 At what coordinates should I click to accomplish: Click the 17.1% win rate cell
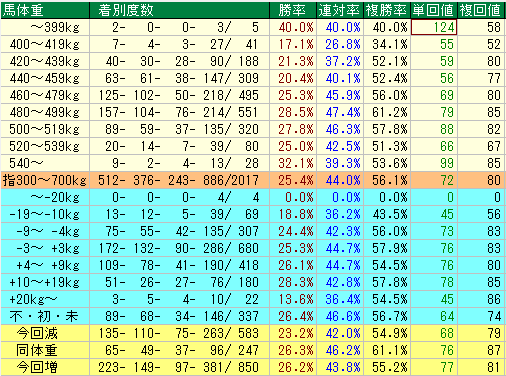point(293,44)
